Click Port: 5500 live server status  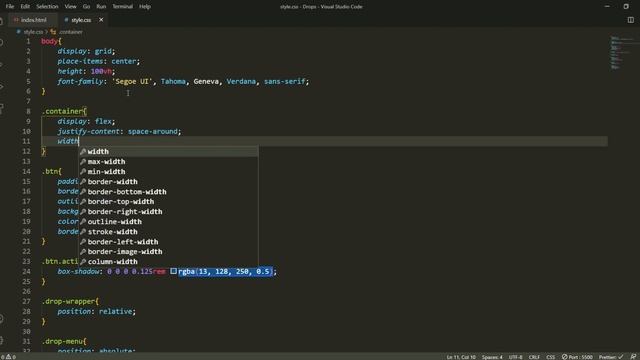577,357
